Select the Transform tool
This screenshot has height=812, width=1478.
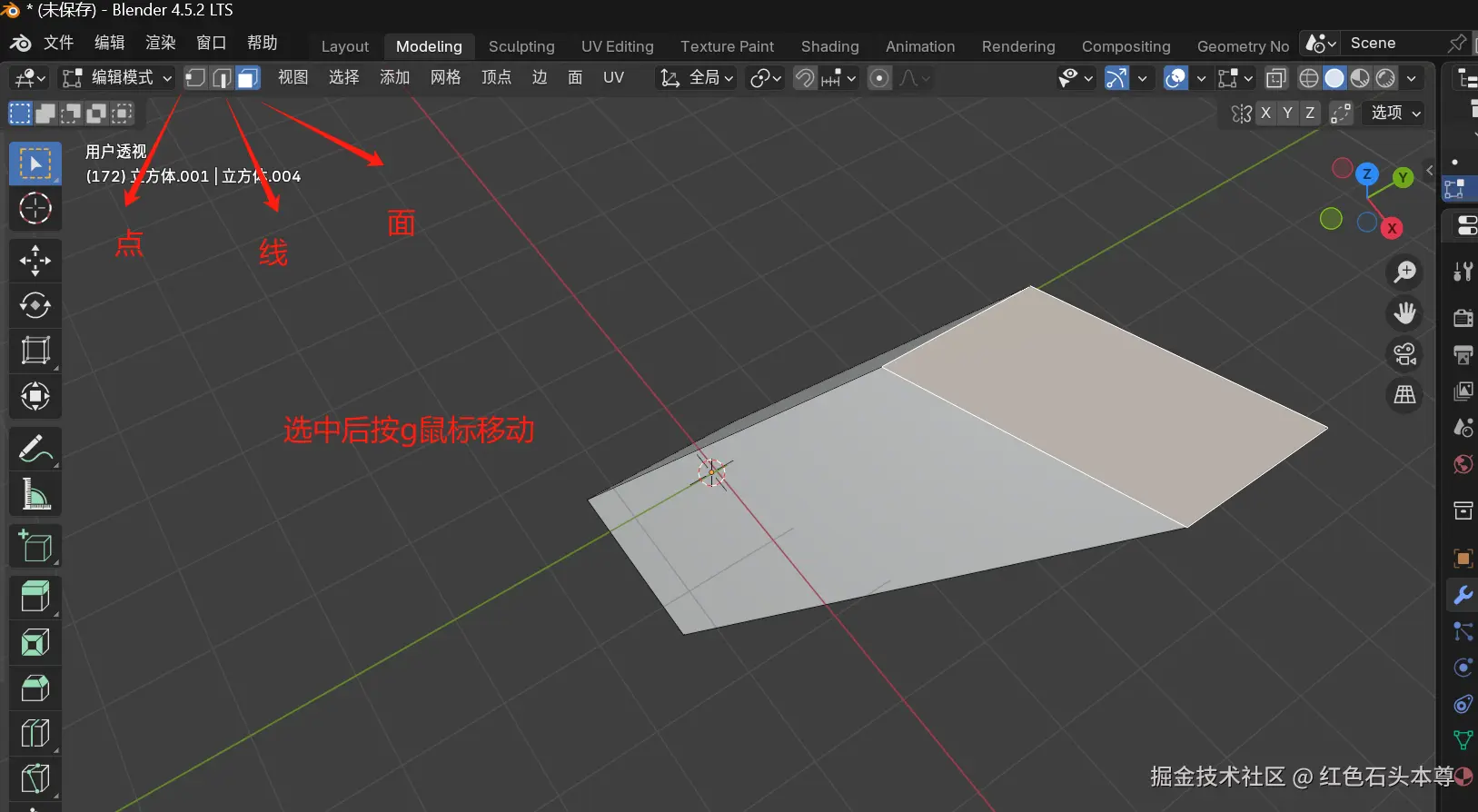pos(35,396)
